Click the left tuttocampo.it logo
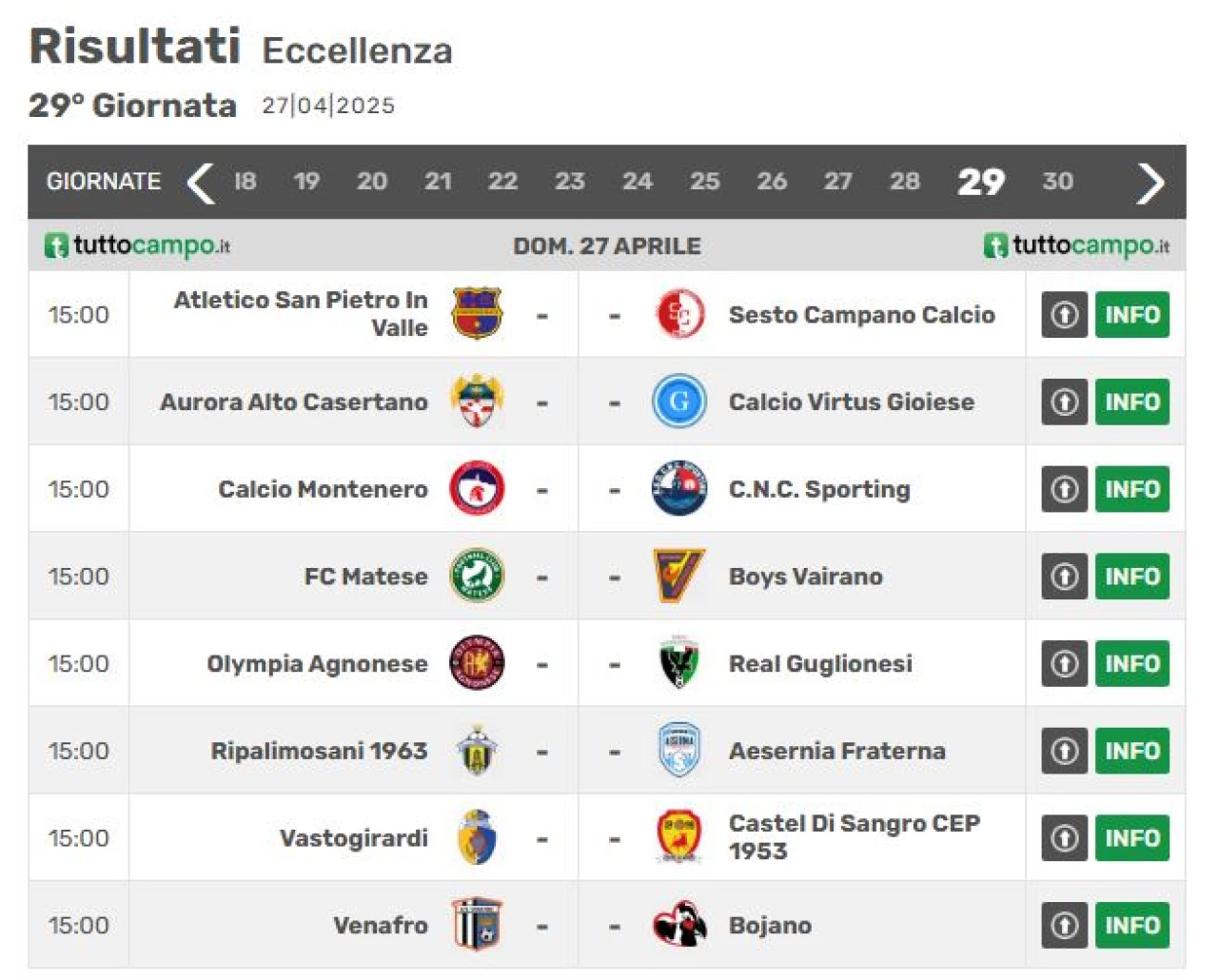 pos(138,245)
